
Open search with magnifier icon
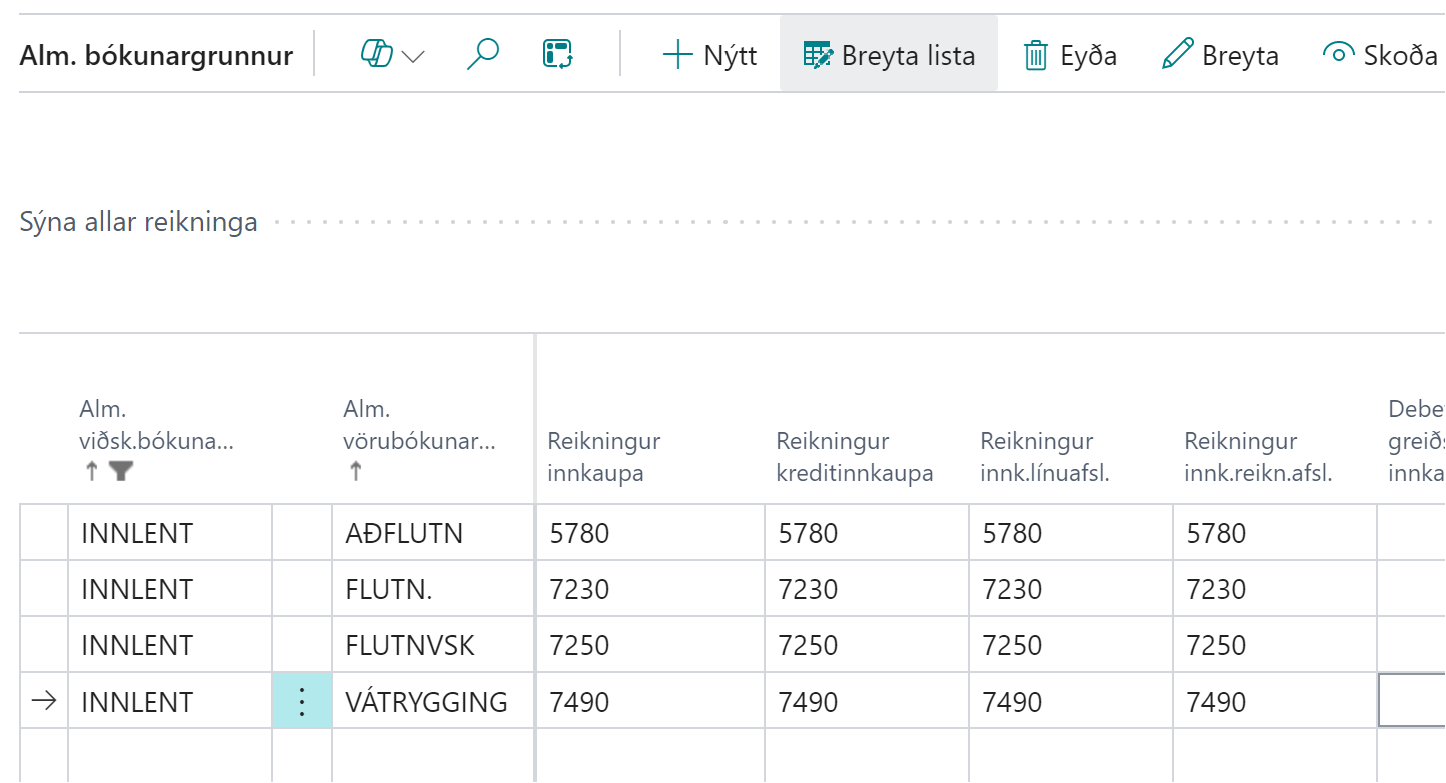pos(483,54)
